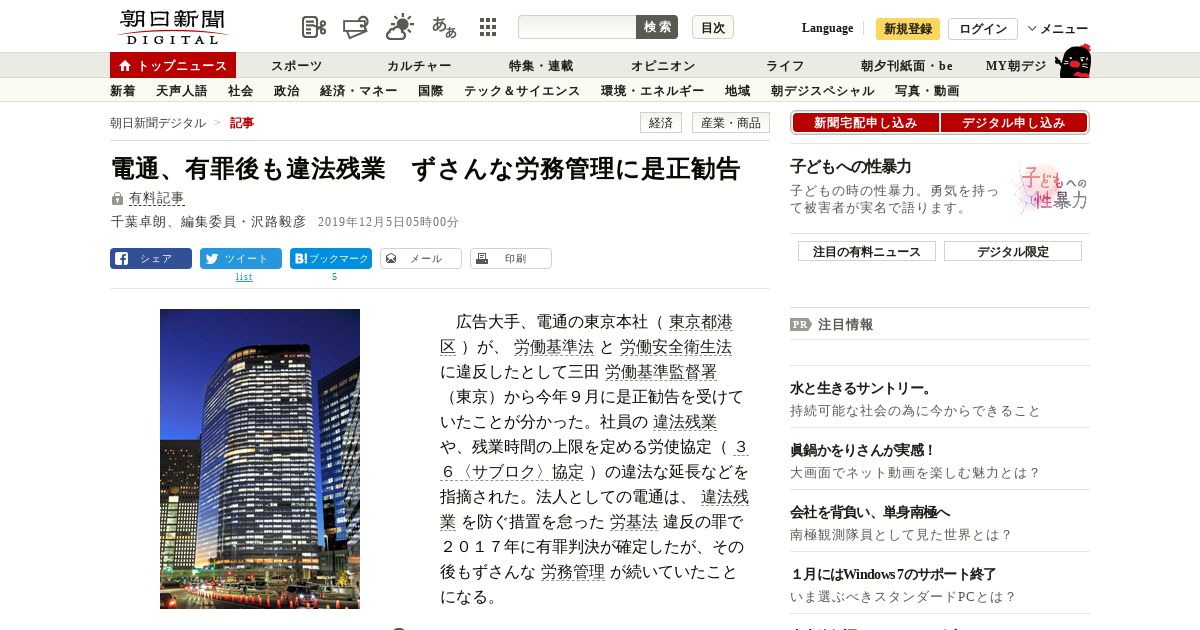The height and width of the screenshot is (630, 1200).
Task: Open the Language selector
Action: pyautogui.click(x=827, y=28)
